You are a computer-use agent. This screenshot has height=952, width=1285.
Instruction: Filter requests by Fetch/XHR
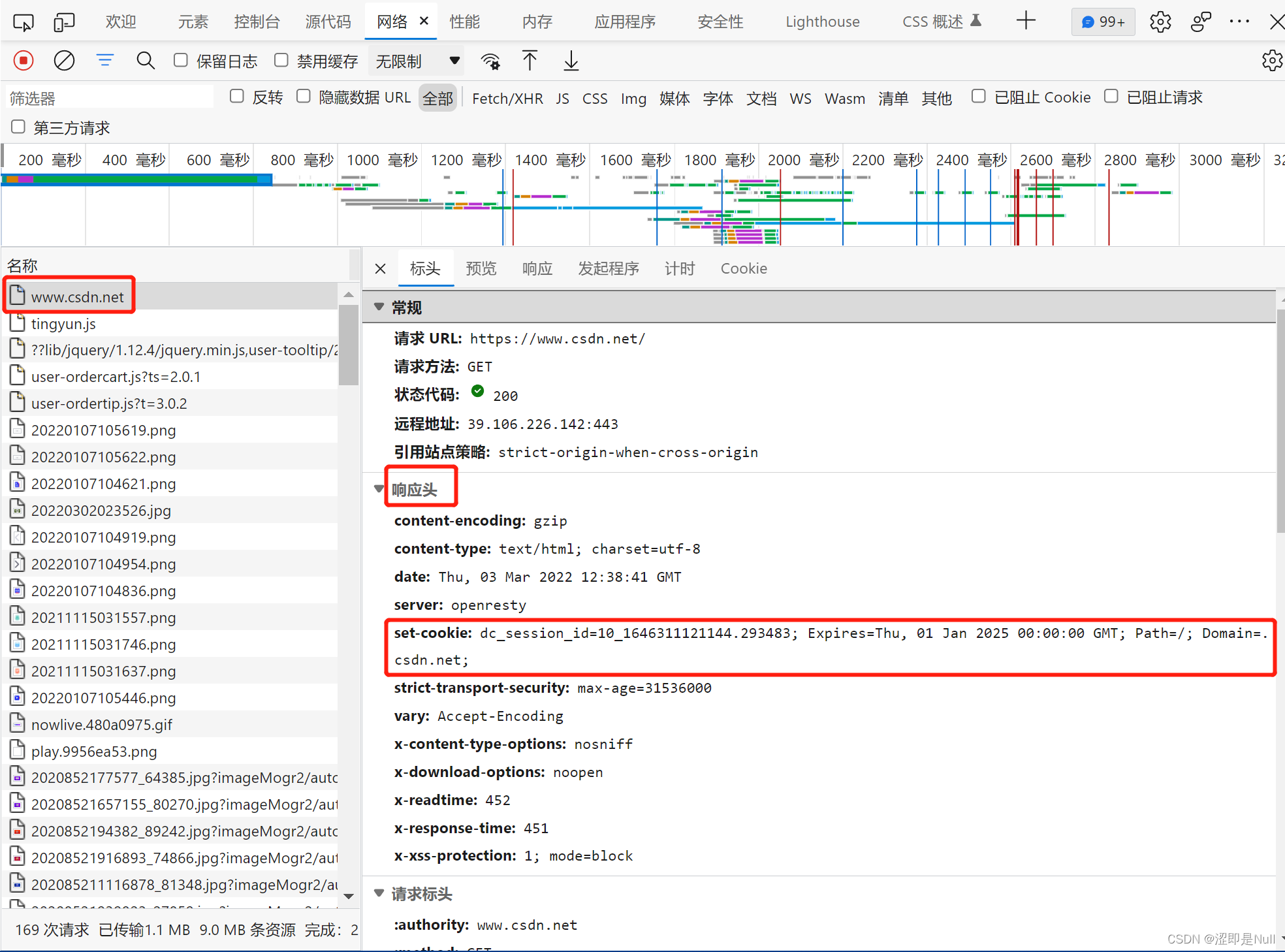(x=507, y=98)
